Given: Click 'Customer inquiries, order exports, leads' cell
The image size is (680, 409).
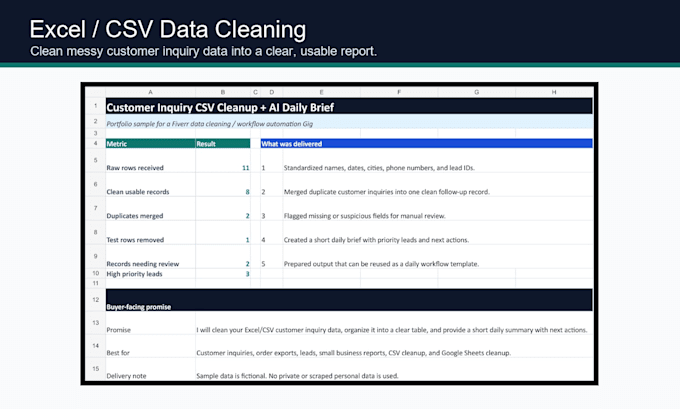Looking at the screenshot, I should tap(394, 346).
